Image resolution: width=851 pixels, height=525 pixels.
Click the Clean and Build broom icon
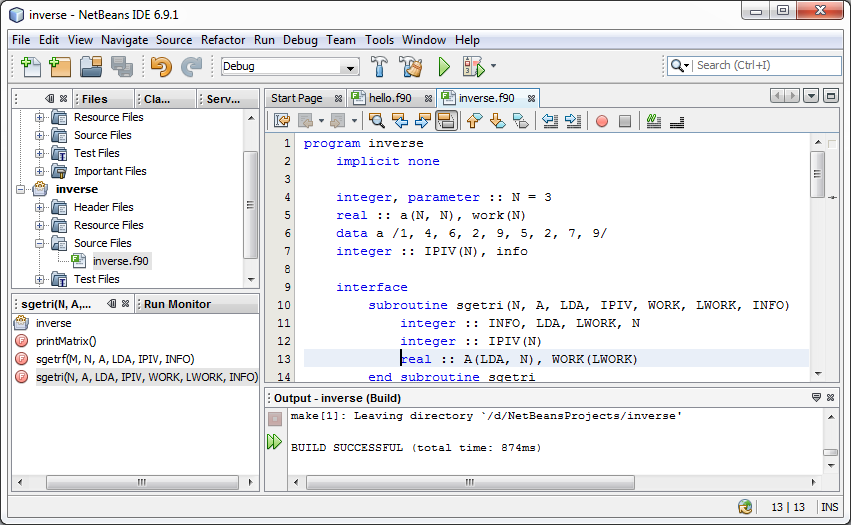pyautogui.click(x=411, y=66)
